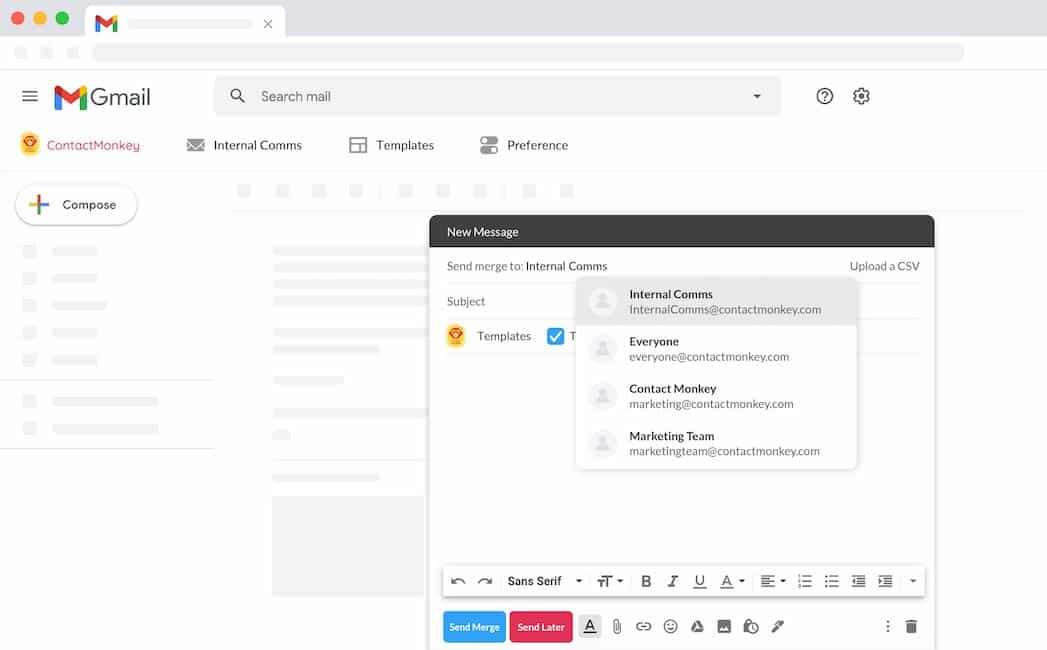This screenshot has width=1047, height=650.
Task: Open the Gmail help icon
Action: tap(825, 96)
